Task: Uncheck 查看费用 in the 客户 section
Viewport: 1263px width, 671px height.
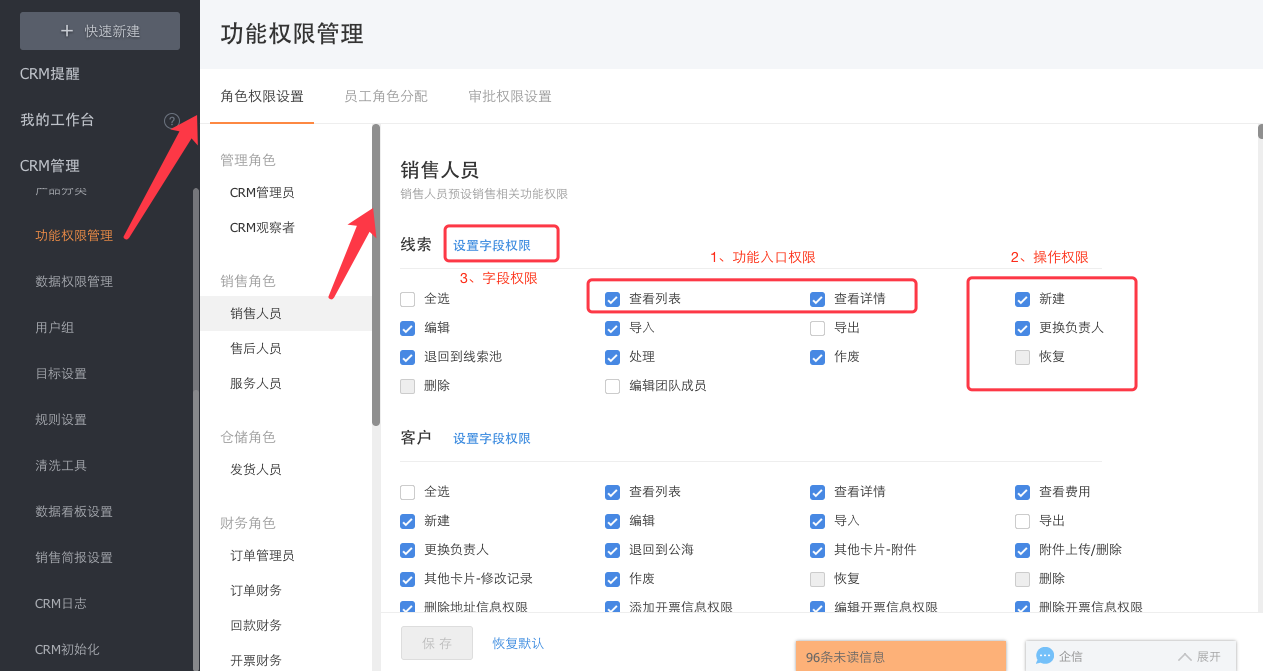Action: (1022, 492)
